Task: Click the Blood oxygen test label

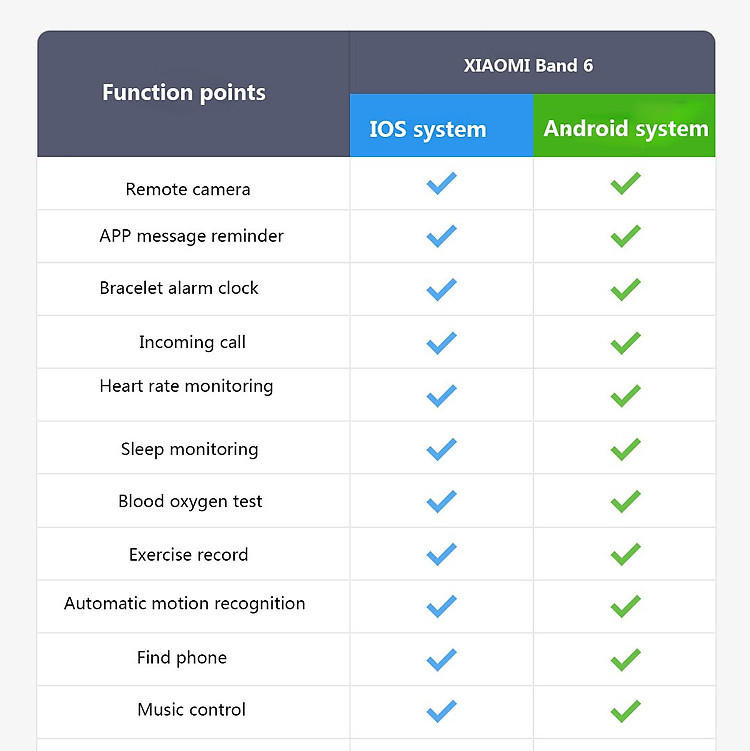Action: 190,501
